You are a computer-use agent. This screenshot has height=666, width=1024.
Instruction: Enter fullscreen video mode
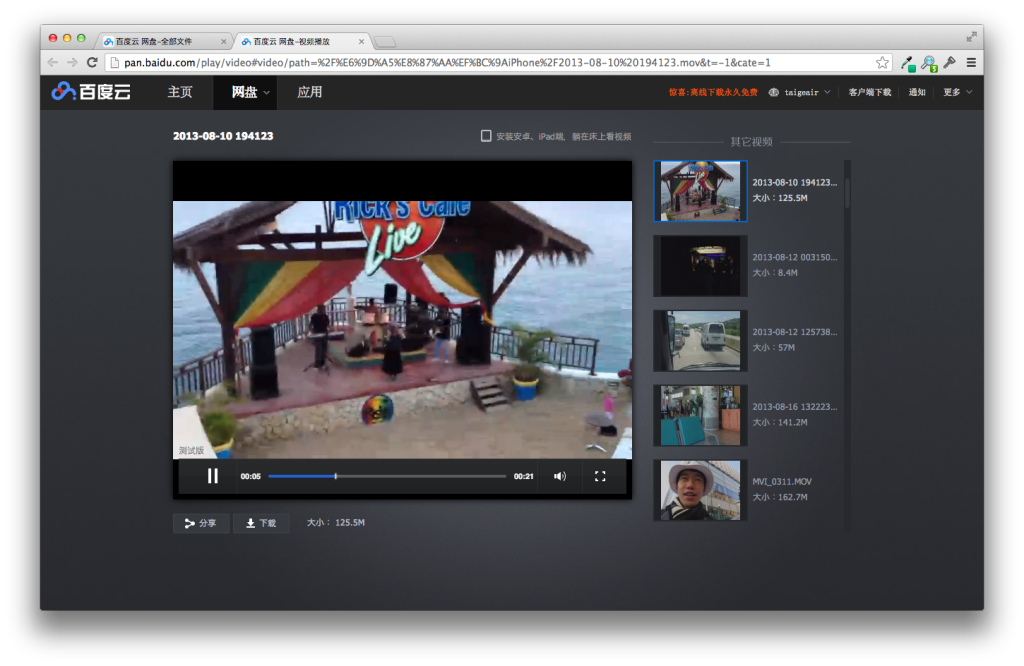pyautogui.click(x=600, y=477)
